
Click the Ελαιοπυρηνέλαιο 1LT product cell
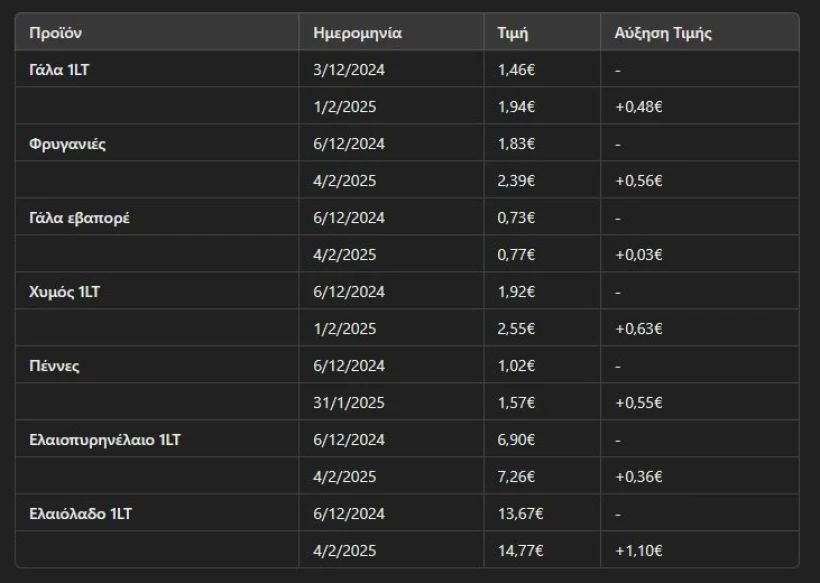105,439
